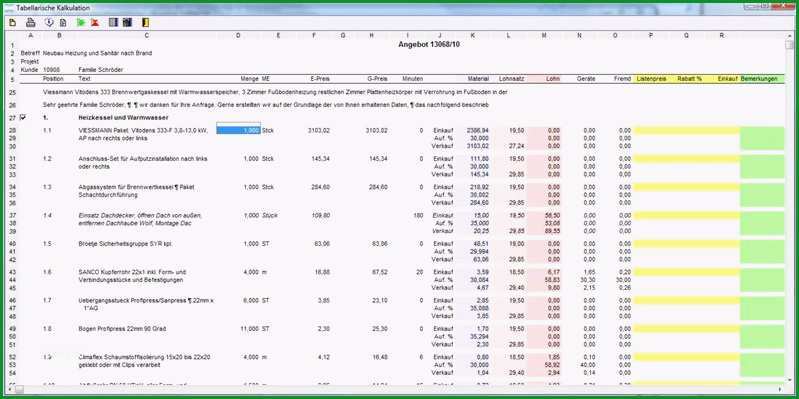Select column header C
This screenshot has width=799, height=399.
tap(147, 36)
